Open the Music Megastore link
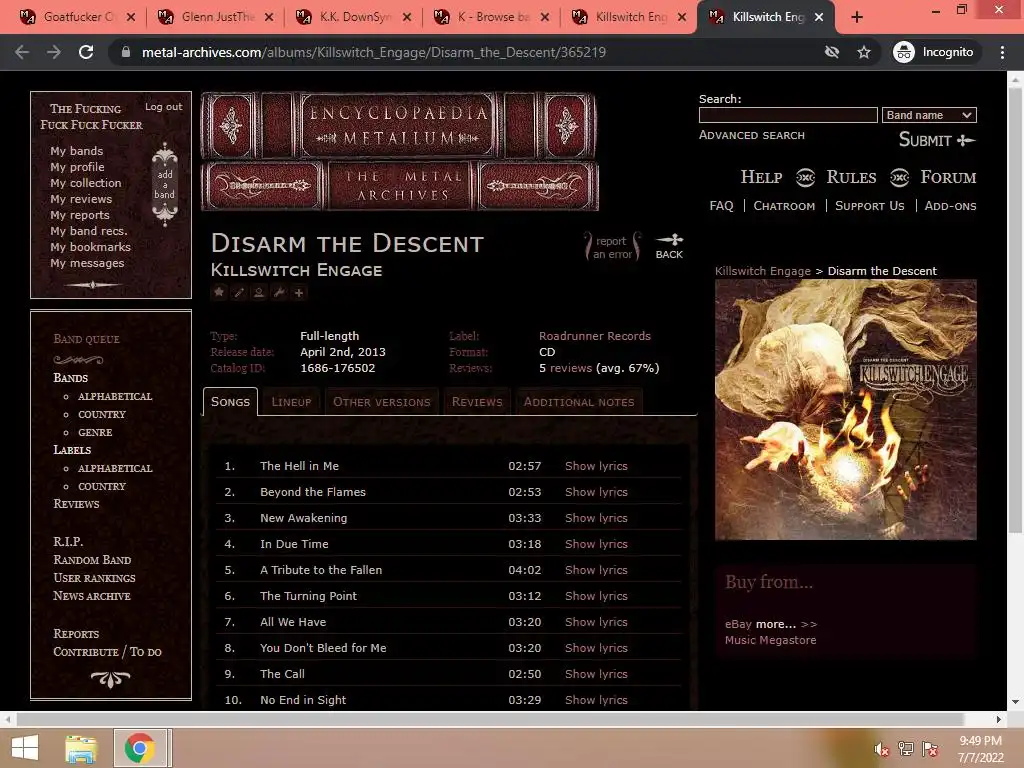The width and height of the screenshot is (1024, 768). (770, 640)
